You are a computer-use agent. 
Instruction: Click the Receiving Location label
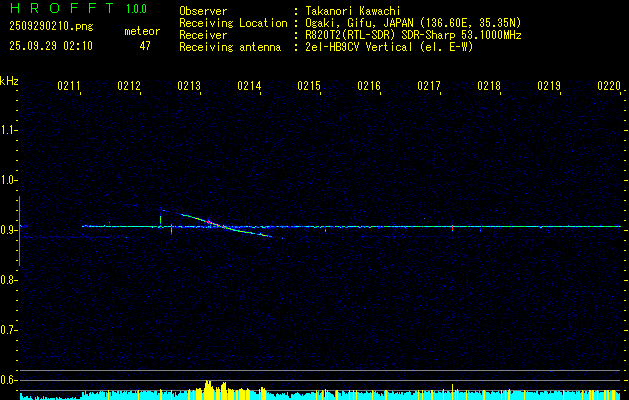point(233,23)
